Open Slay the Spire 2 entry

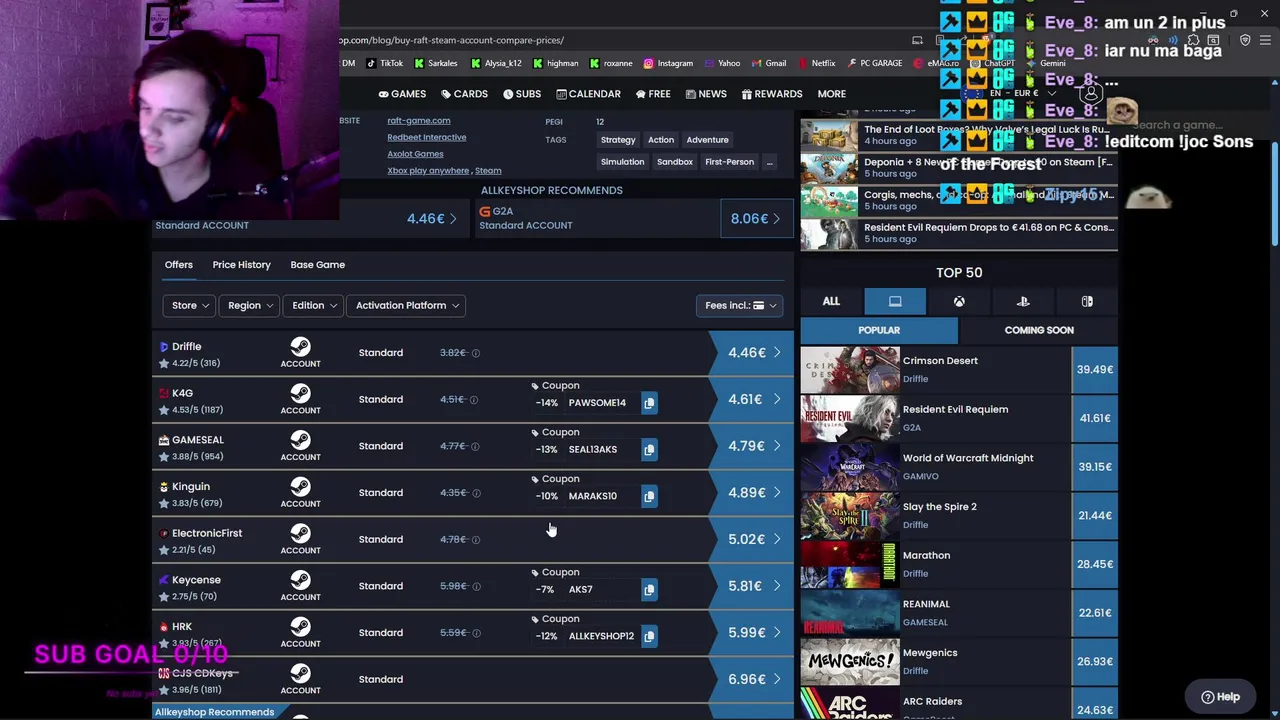[x=958, y=516]
